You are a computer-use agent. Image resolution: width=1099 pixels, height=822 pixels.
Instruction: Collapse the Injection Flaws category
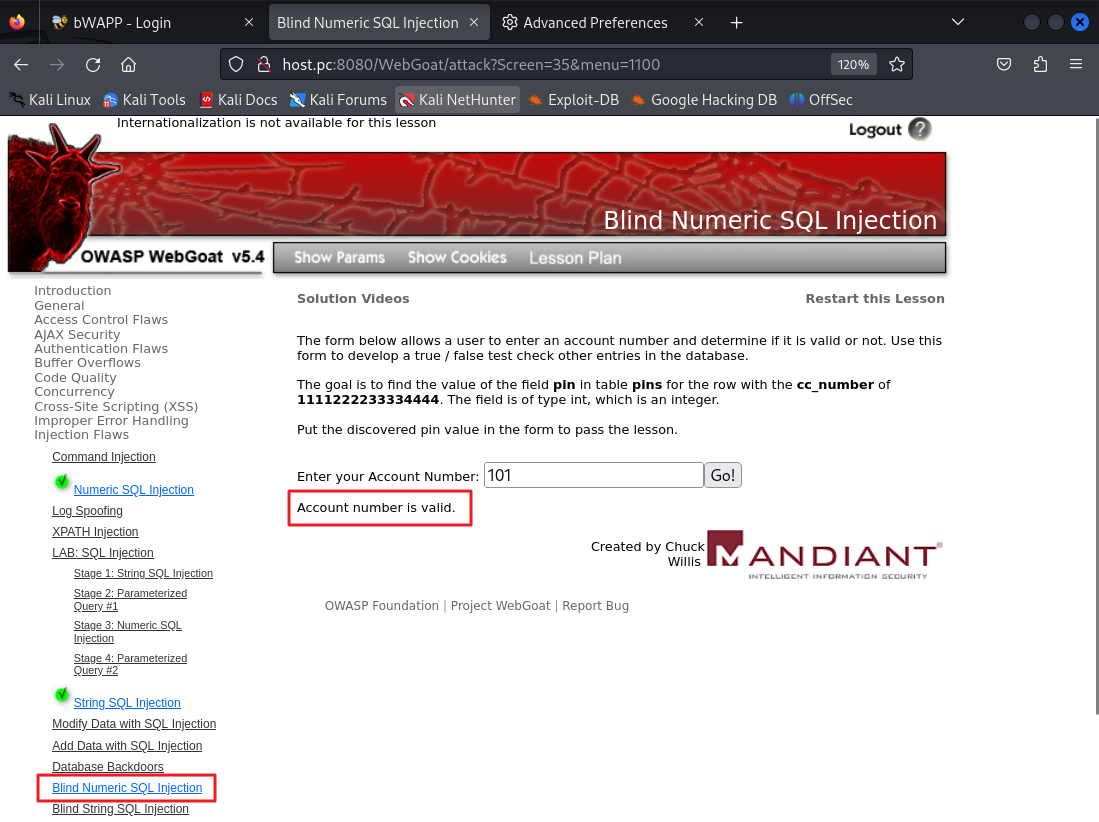81,434
